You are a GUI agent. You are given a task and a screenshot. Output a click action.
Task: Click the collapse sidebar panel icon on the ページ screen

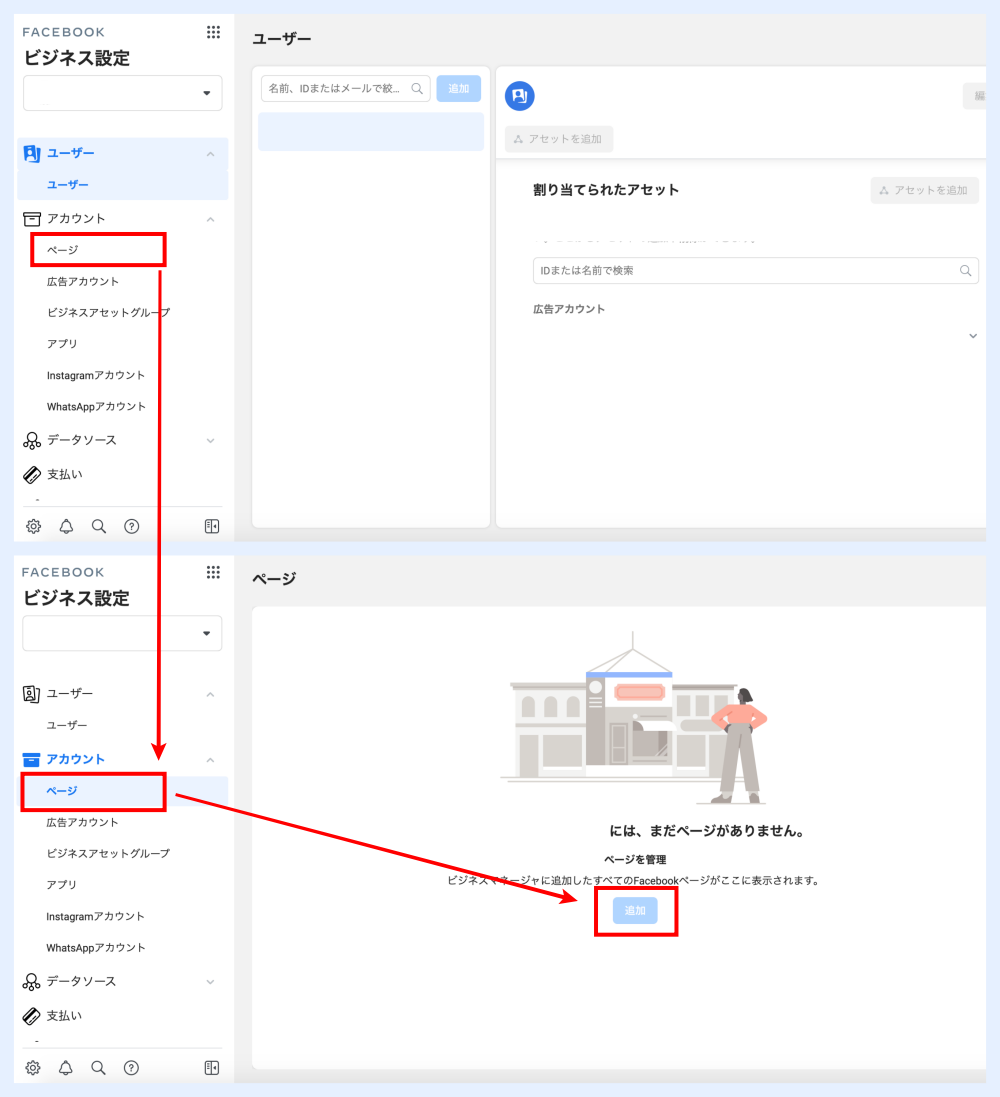pyautogui.click(x=211, y=1068)
